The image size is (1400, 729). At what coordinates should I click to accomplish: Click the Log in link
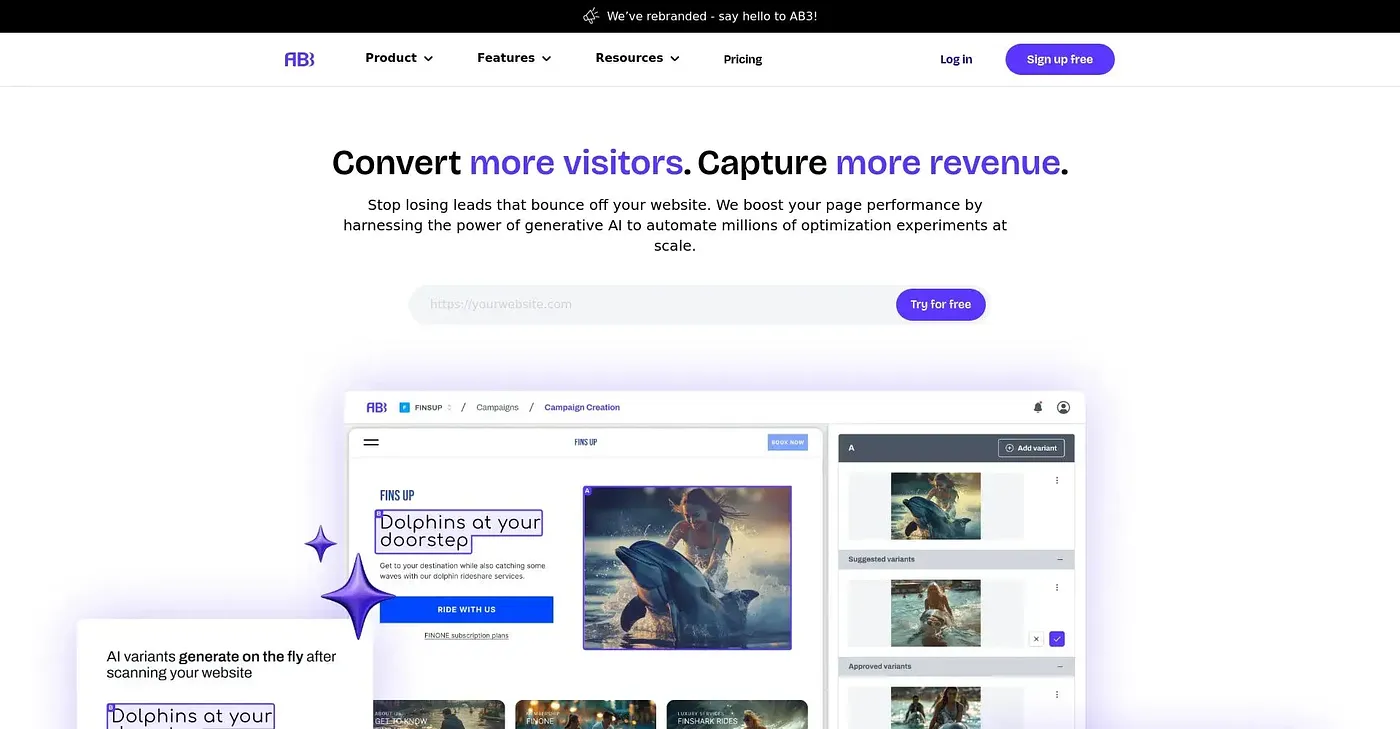[x=956, y=59]
